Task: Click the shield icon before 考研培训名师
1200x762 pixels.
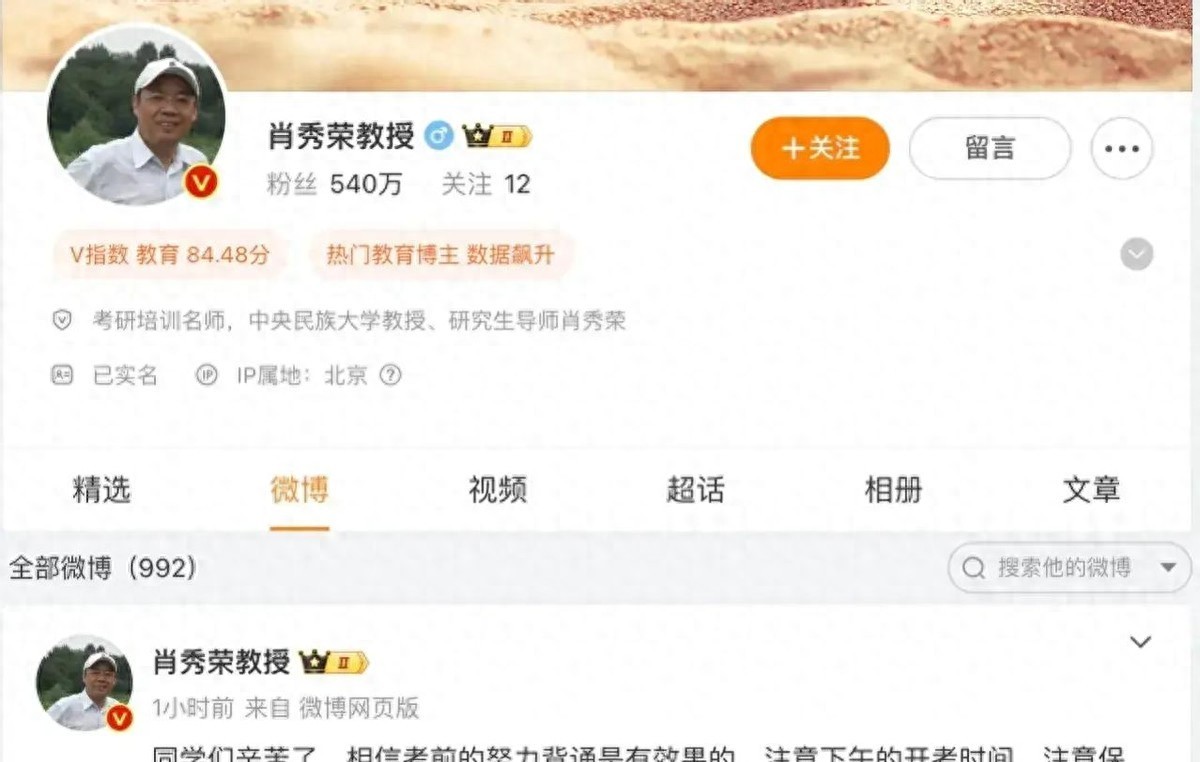Action: click(x=62, y=320)
